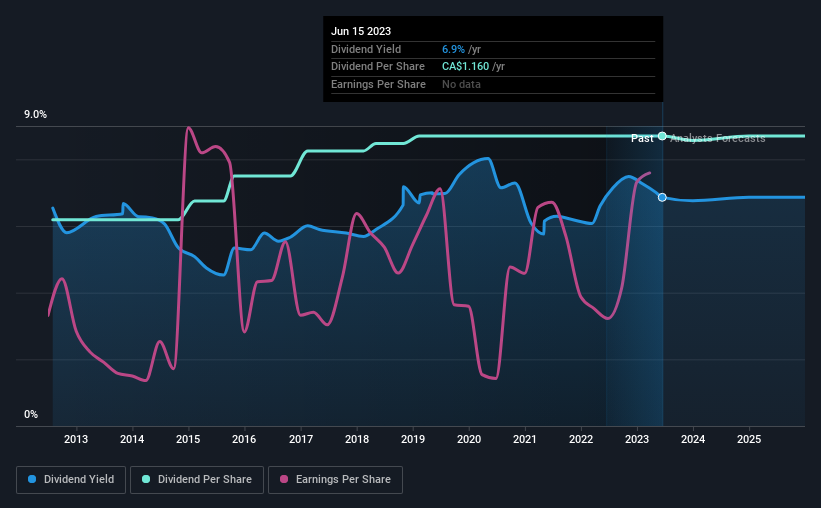The height and width of the screenshot is (508, 821).
Task: Click the 2023 x-axis label
Action: pos(637,439)
